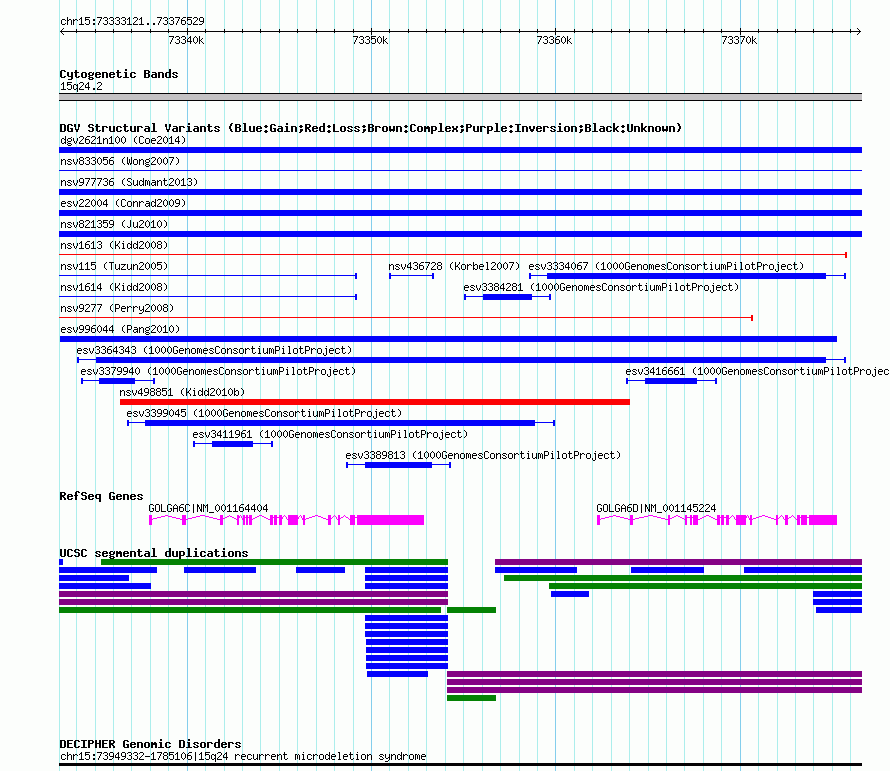Click the blue esv3411961 gain bar
The height and width of the screenshot is (771, 890).
233,444
